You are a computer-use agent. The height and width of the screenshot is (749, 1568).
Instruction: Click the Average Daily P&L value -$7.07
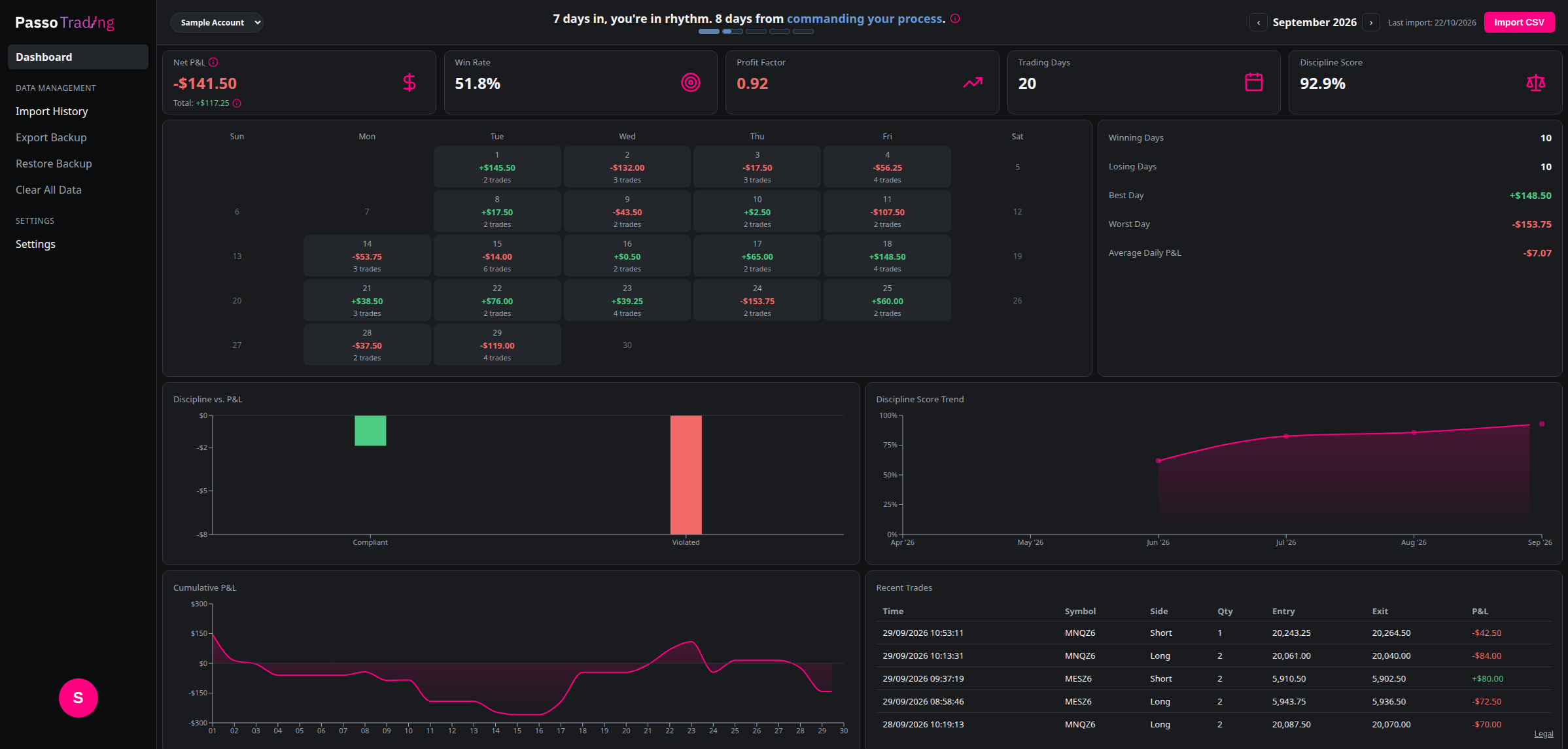(1537, 253)
